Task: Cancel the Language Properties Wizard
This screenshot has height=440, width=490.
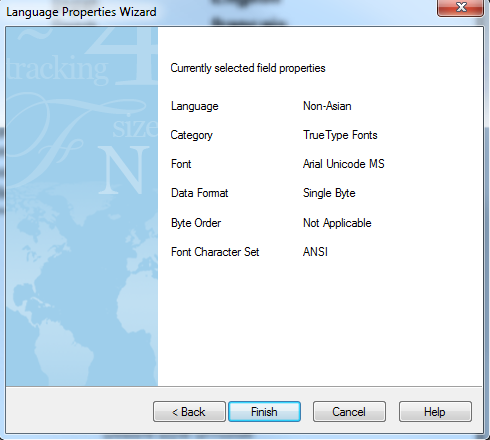Action: pos(349,412)
